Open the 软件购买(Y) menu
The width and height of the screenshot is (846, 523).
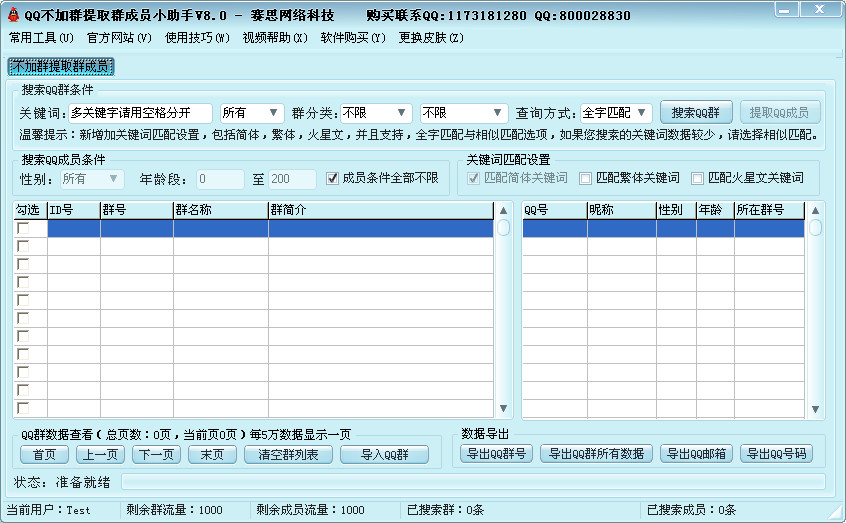point(353,38)
